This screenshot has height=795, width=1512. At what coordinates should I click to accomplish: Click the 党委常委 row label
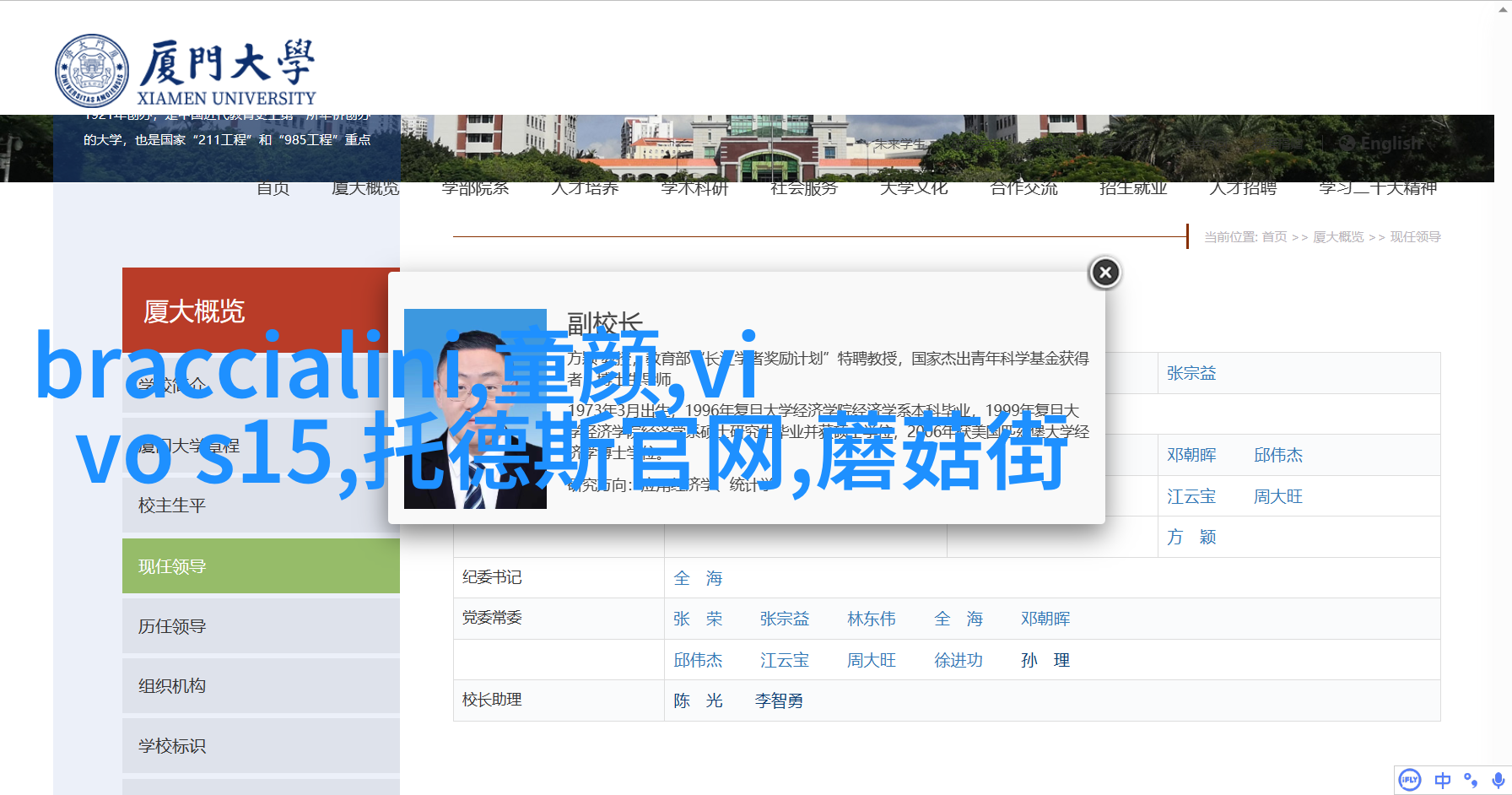point(492,618)
